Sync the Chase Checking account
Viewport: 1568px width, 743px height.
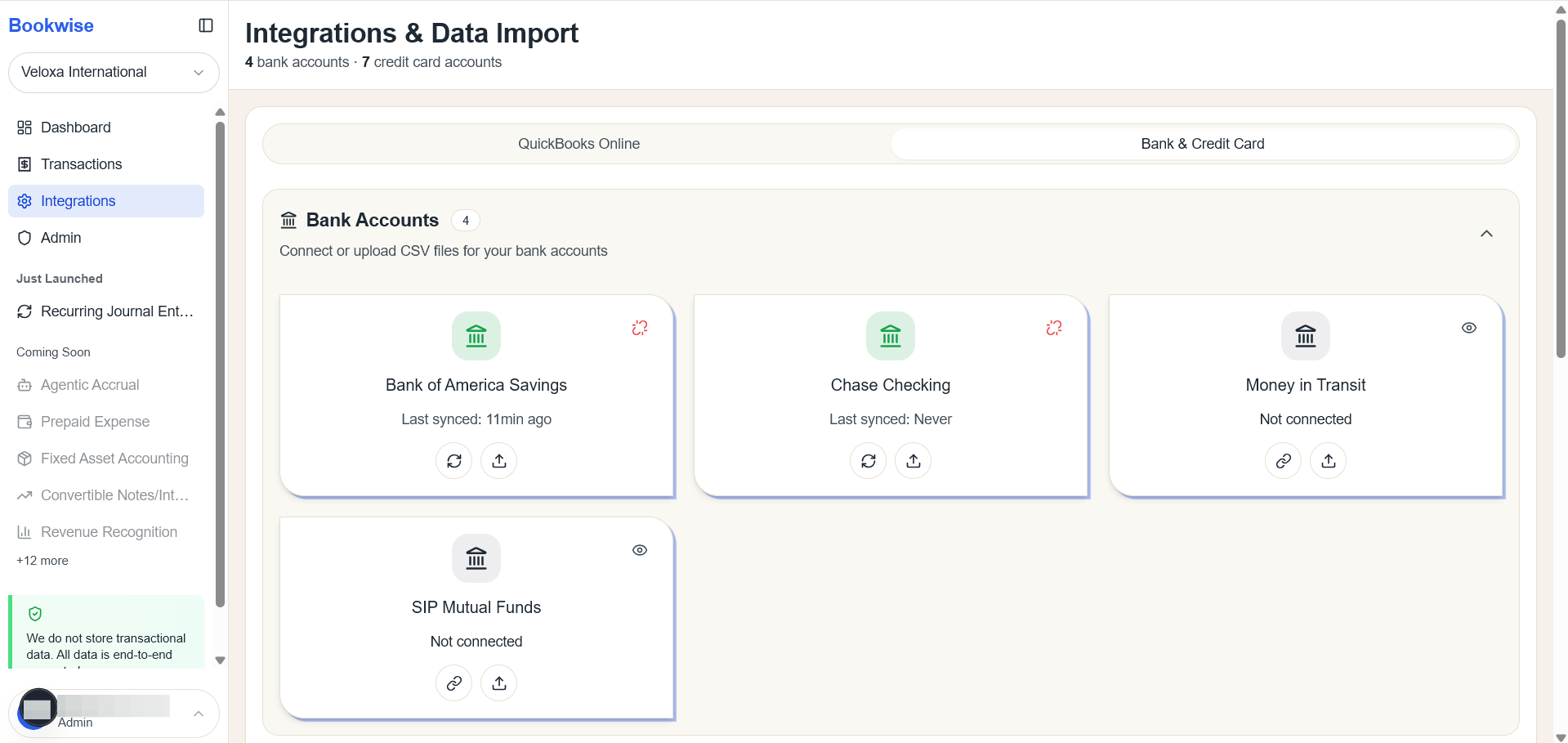(869, 461)
